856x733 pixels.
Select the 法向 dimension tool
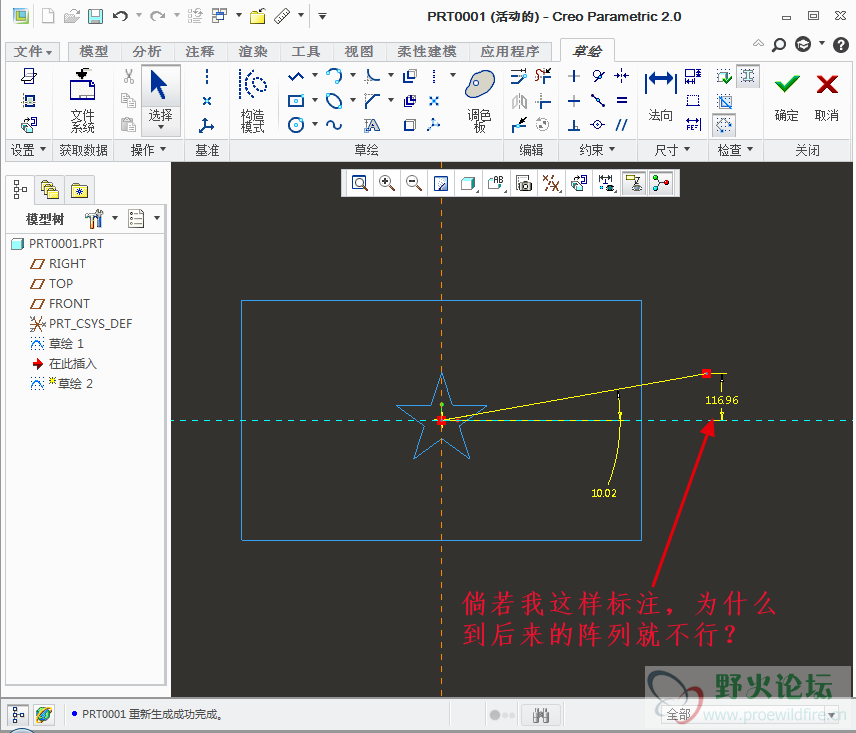coord(660,97)
